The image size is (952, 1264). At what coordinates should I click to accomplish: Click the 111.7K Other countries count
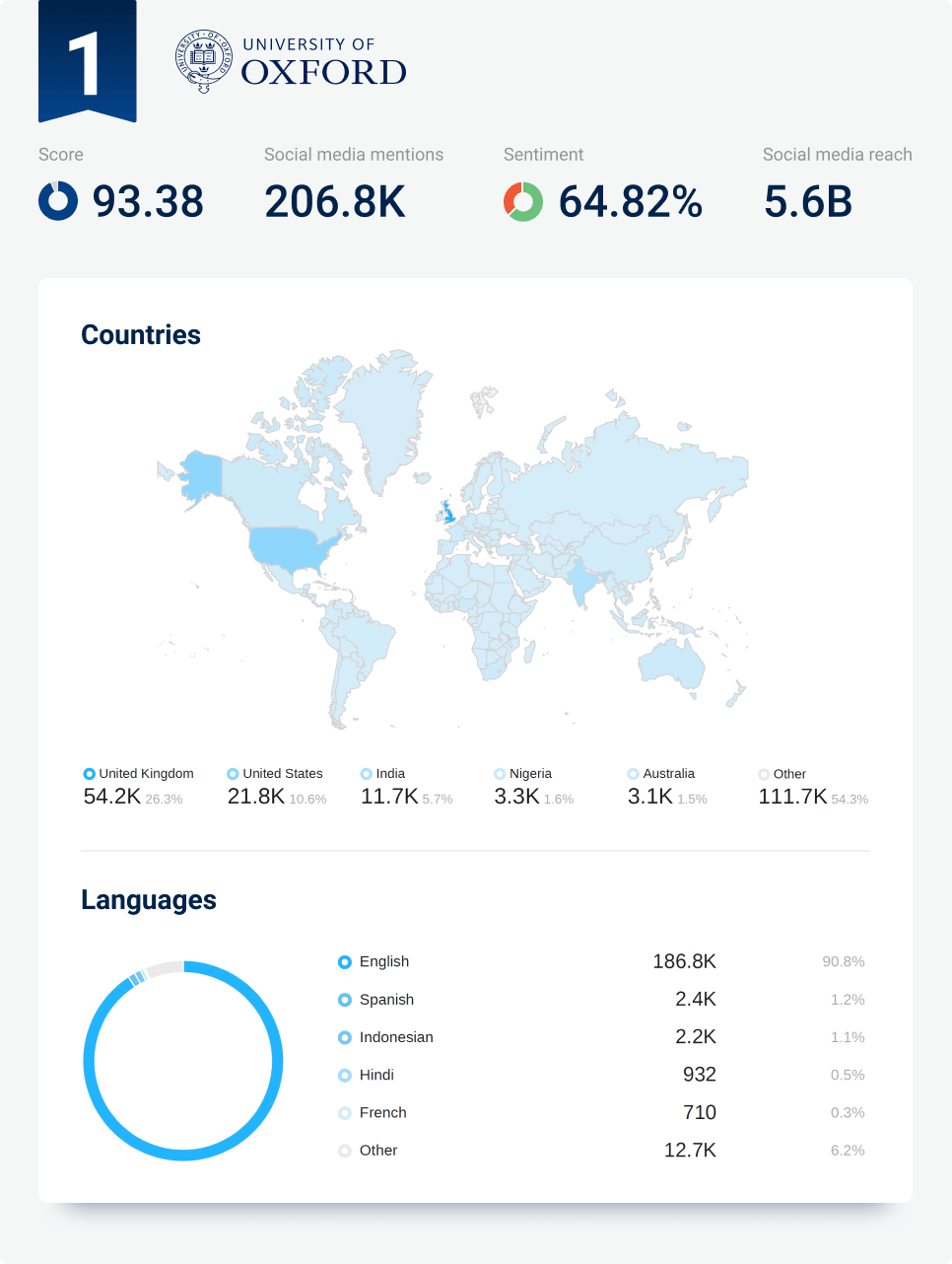pos(792,797)
